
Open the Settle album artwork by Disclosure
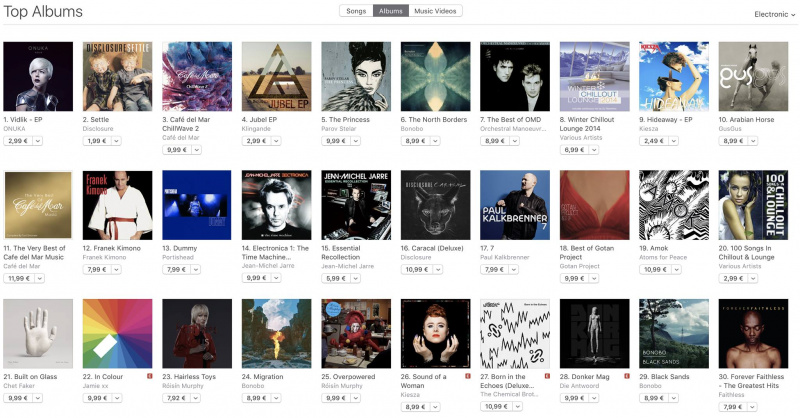click(x=117, y=77)
